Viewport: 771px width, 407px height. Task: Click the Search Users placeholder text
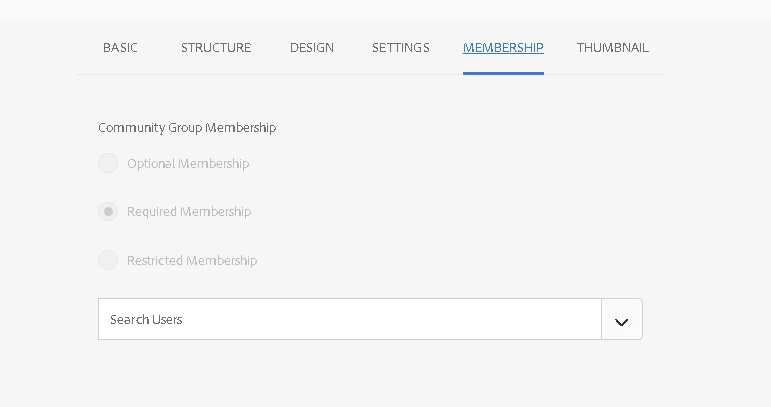[147, 320]
